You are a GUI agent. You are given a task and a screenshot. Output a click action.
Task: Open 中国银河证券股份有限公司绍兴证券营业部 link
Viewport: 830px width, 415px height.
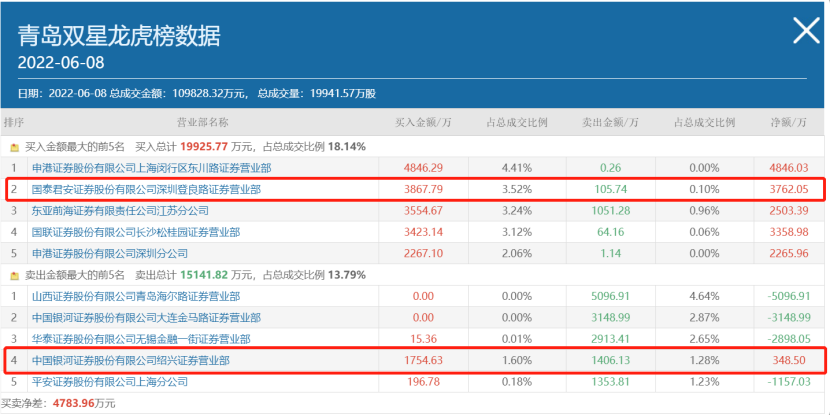[131, 361]
